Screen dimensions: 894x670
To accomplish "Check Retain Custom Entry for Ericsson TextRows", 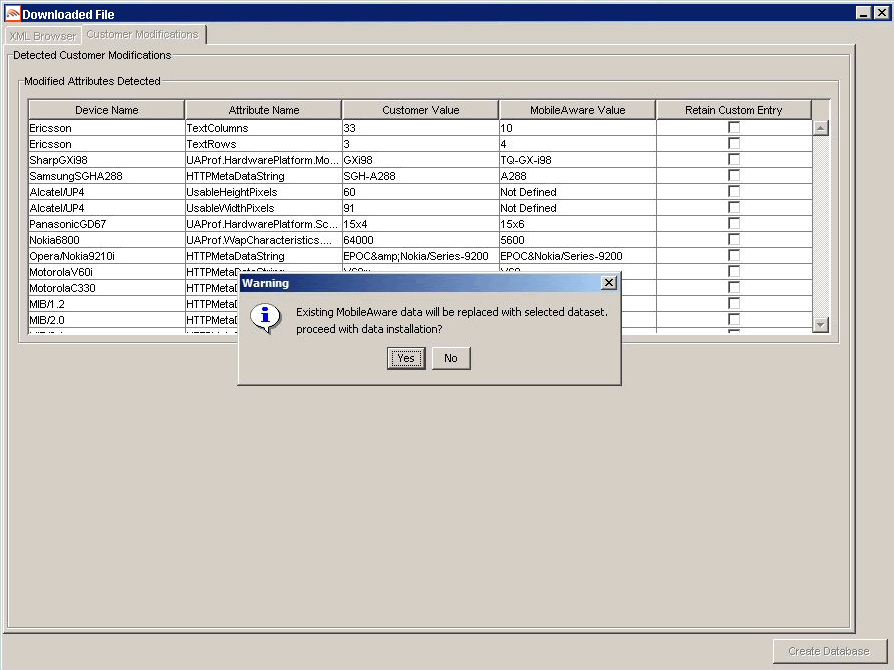I will point(734,143).
